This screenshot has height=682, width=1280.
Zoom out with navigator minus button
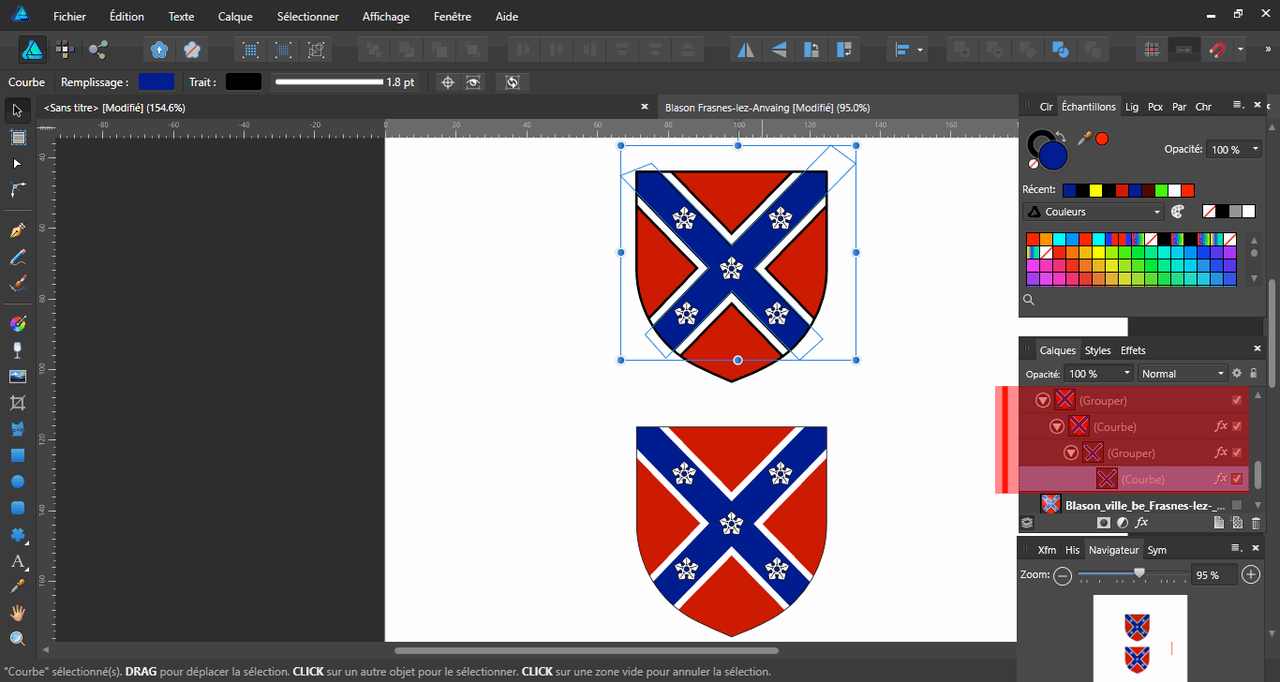1063,575
